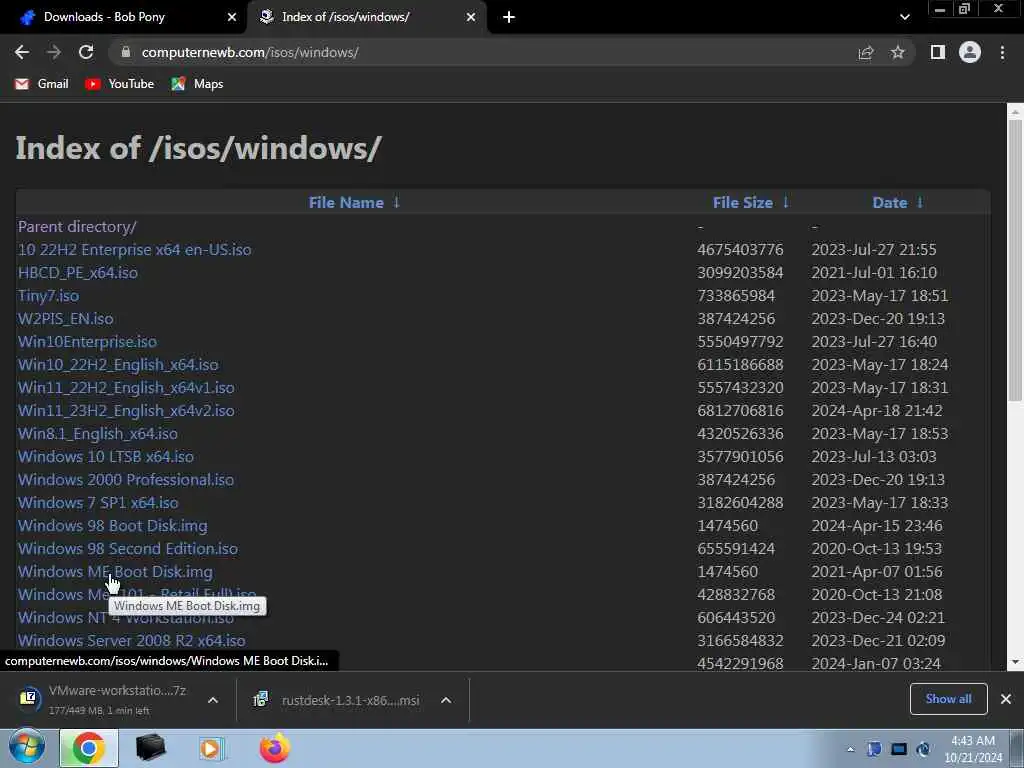1024x768 pixels.
Task: Click Chrome icon in the taskbar
Action: (89, 748)
